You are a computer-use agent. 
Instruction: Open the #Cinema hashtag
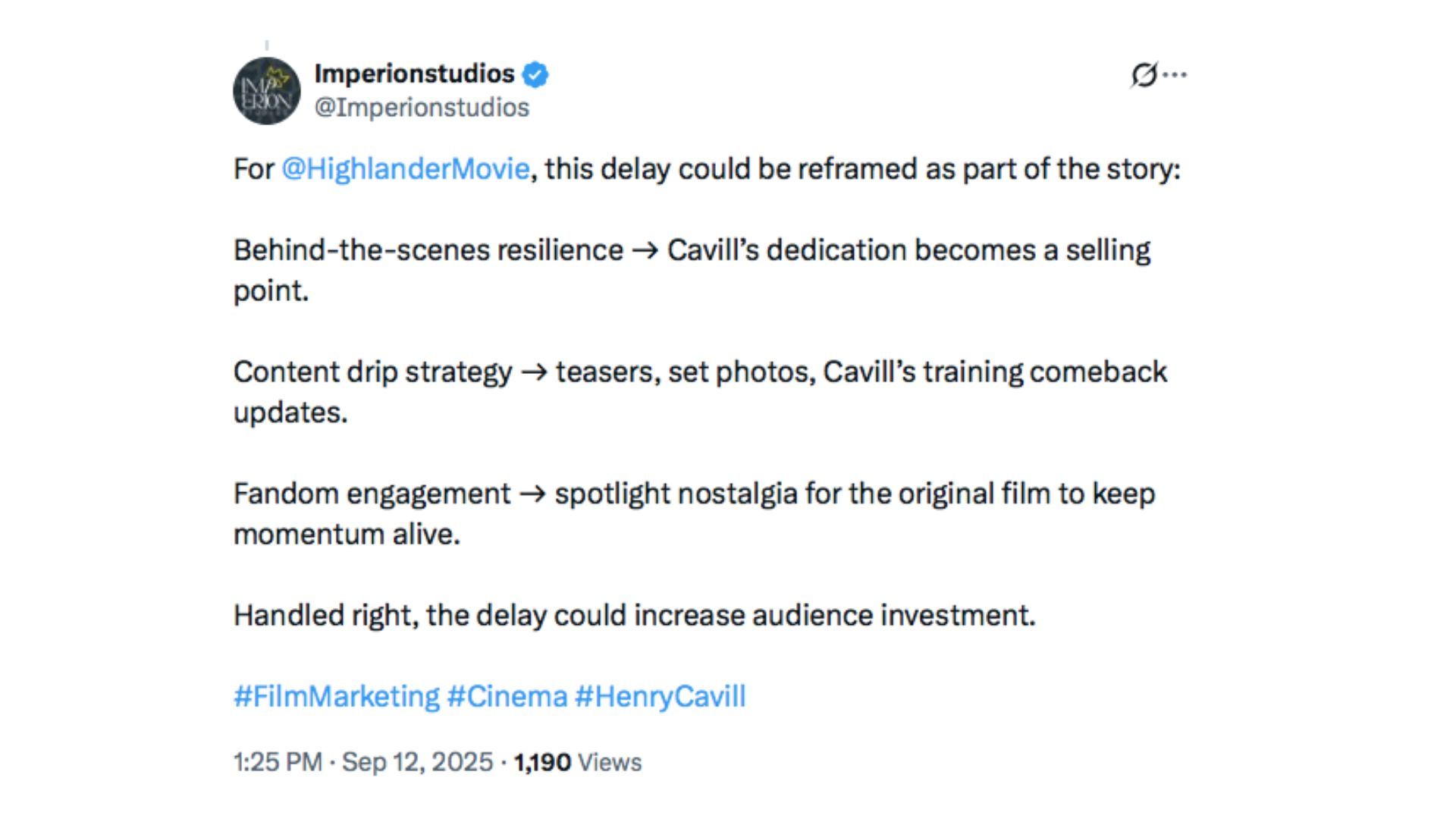tap(507, 696)
